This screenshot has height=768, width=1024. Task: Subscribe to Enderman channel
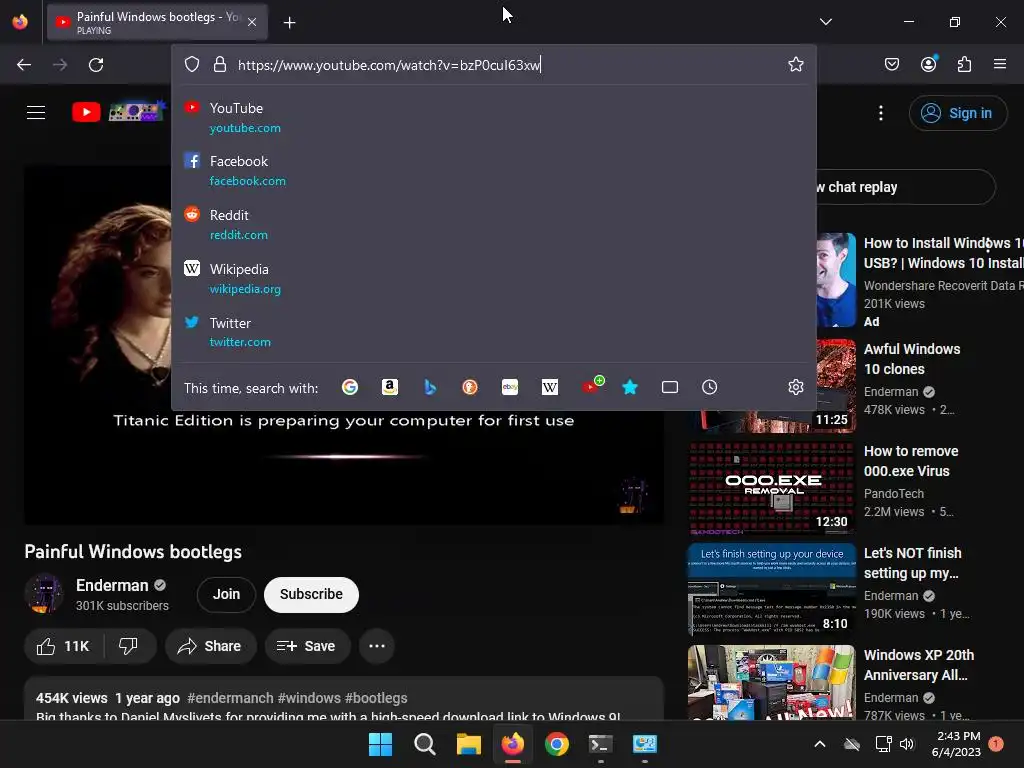click(x=311, y=594)
